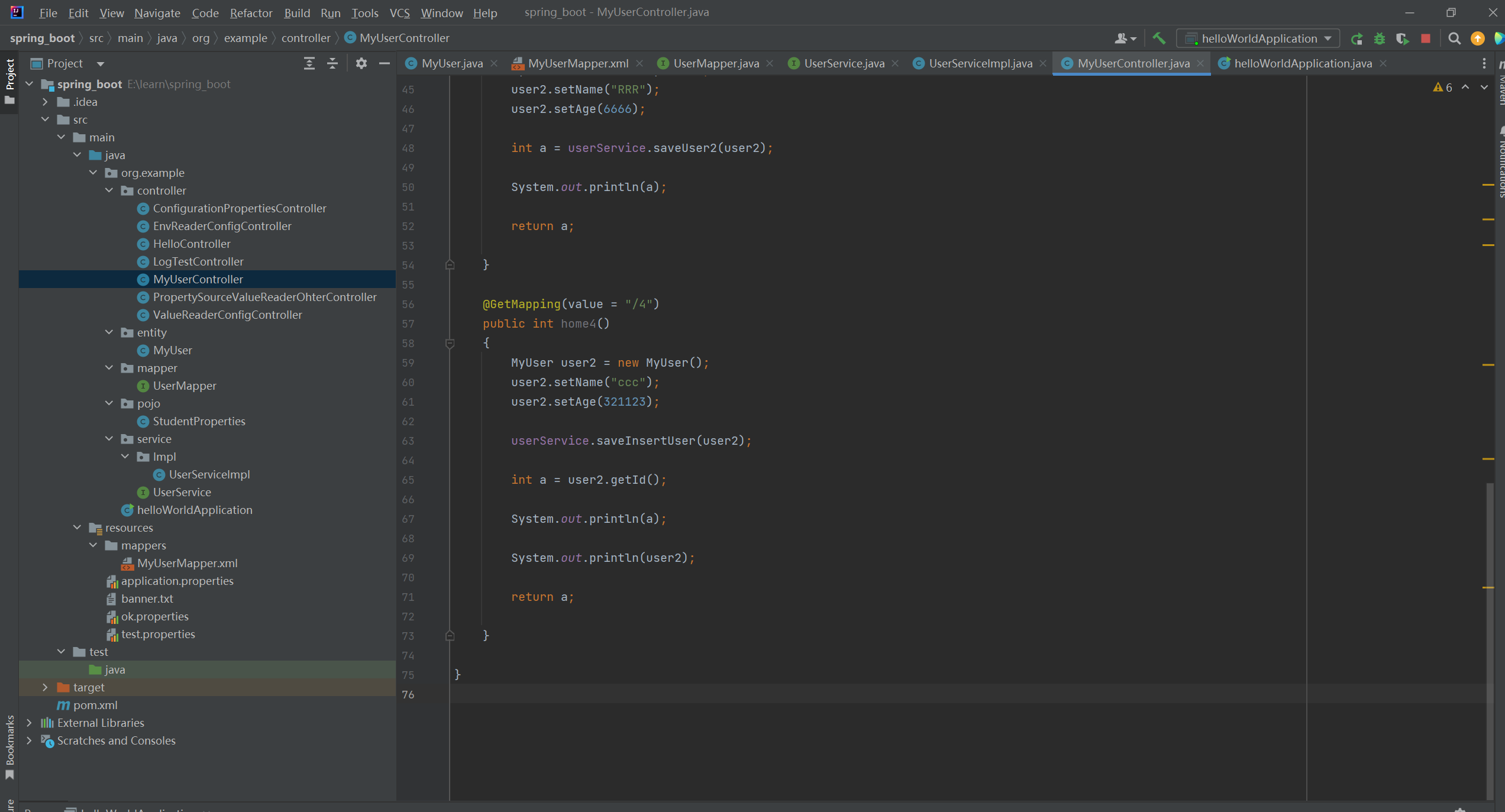Open Search Everywhere magnifier icon
The height and width of the screenshot is (812, 1505).
1454,38
